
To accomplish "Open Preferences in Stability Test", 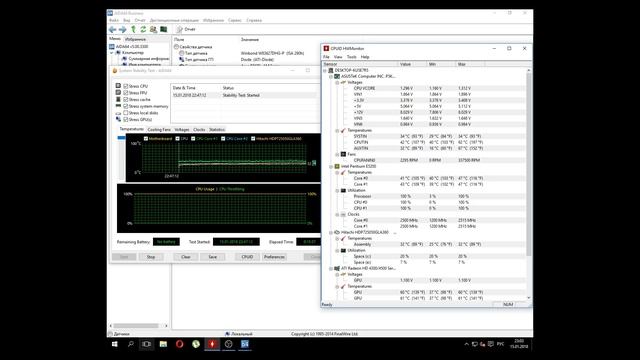I will (274, 257).
